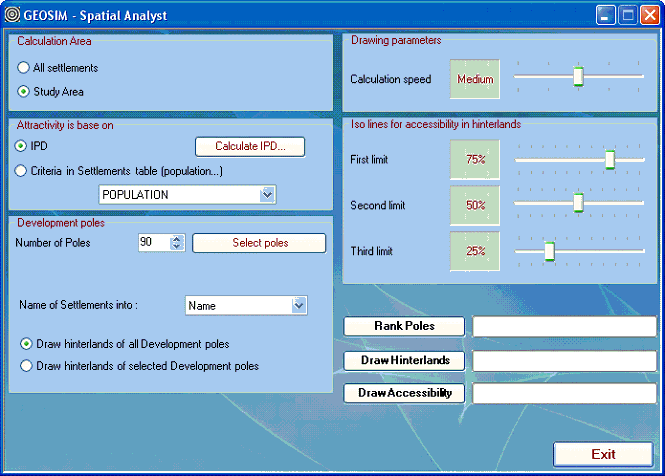Screen dimensions: 665x476
Task: Click the Draw Accessibility progress field
Action: 564,393
